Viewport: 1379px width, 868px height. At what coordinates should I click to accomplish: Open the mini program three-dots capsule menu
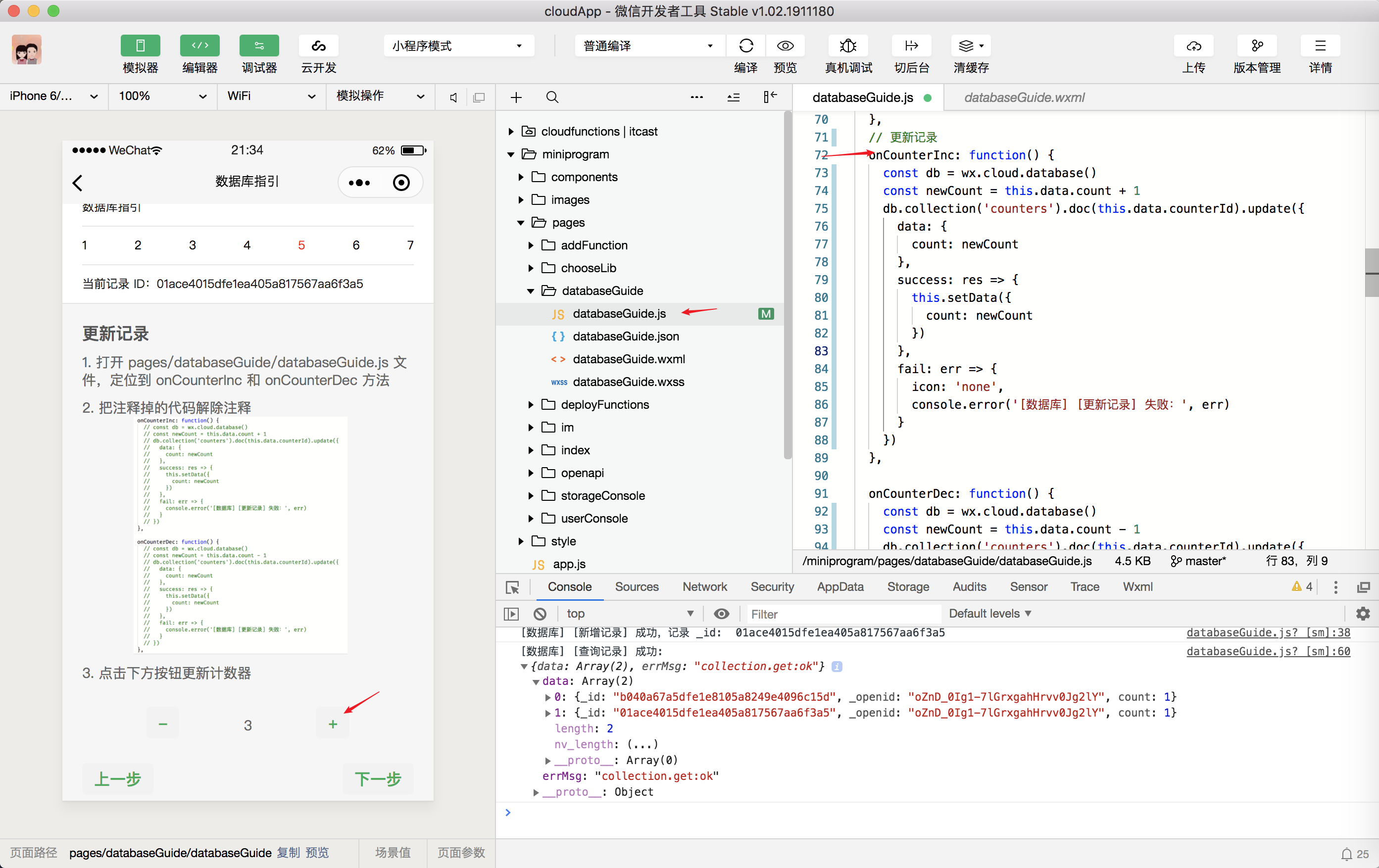(x=359, y=183)
